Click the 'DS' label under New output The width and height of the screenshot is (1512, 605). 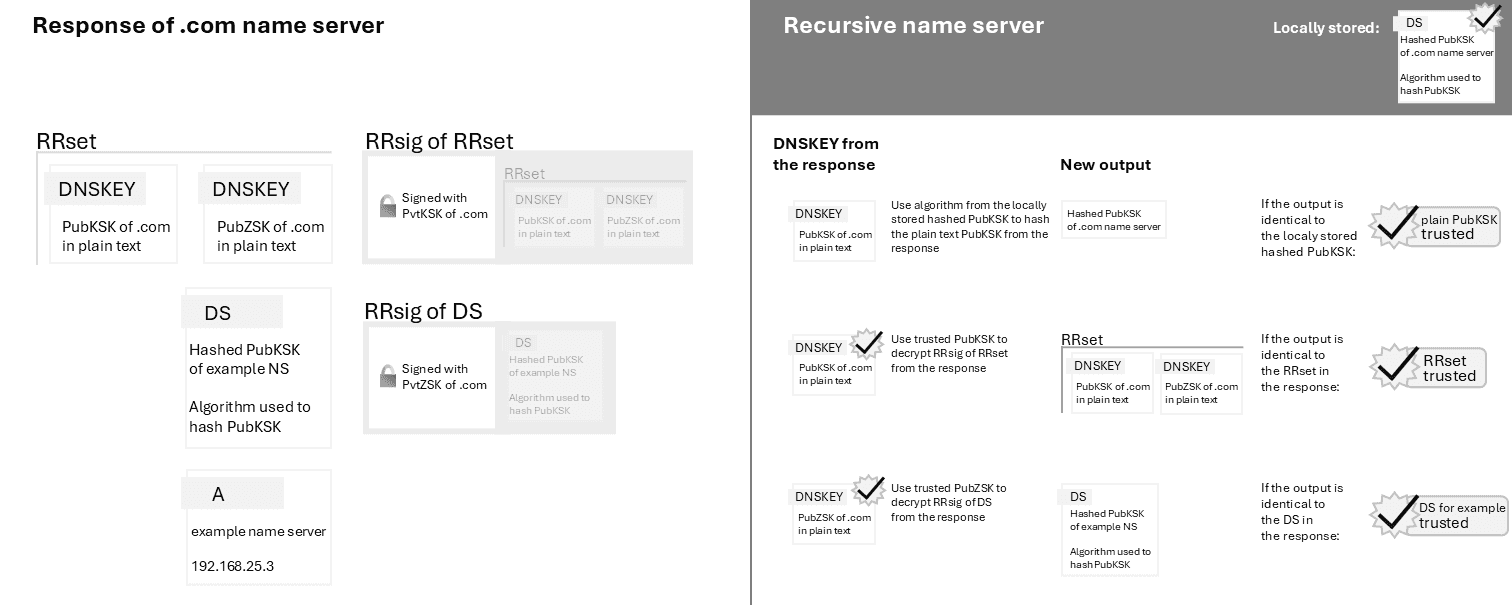pyautogui.click(x=1078, y=497)
